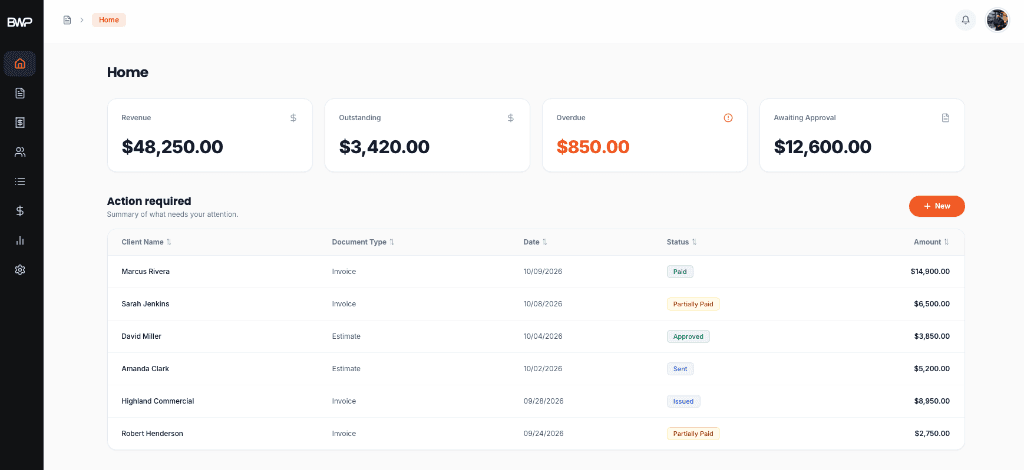Click the alert icon on Overdue card

(728, 118)
